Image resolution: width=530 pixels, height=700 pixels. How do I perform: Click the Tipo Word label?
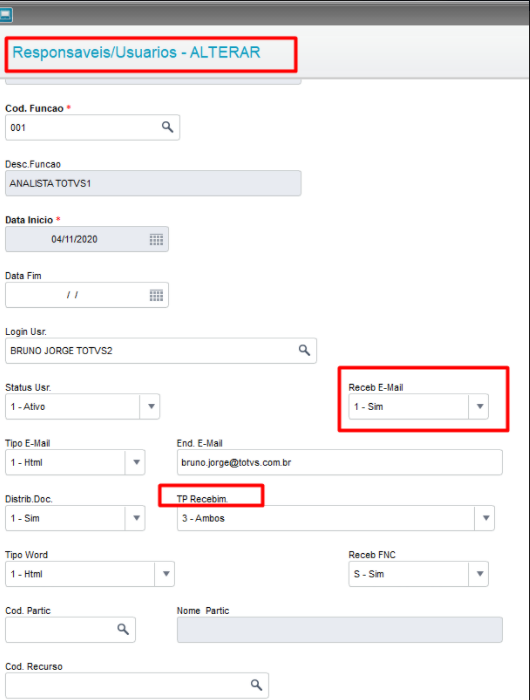pos(26,555)
